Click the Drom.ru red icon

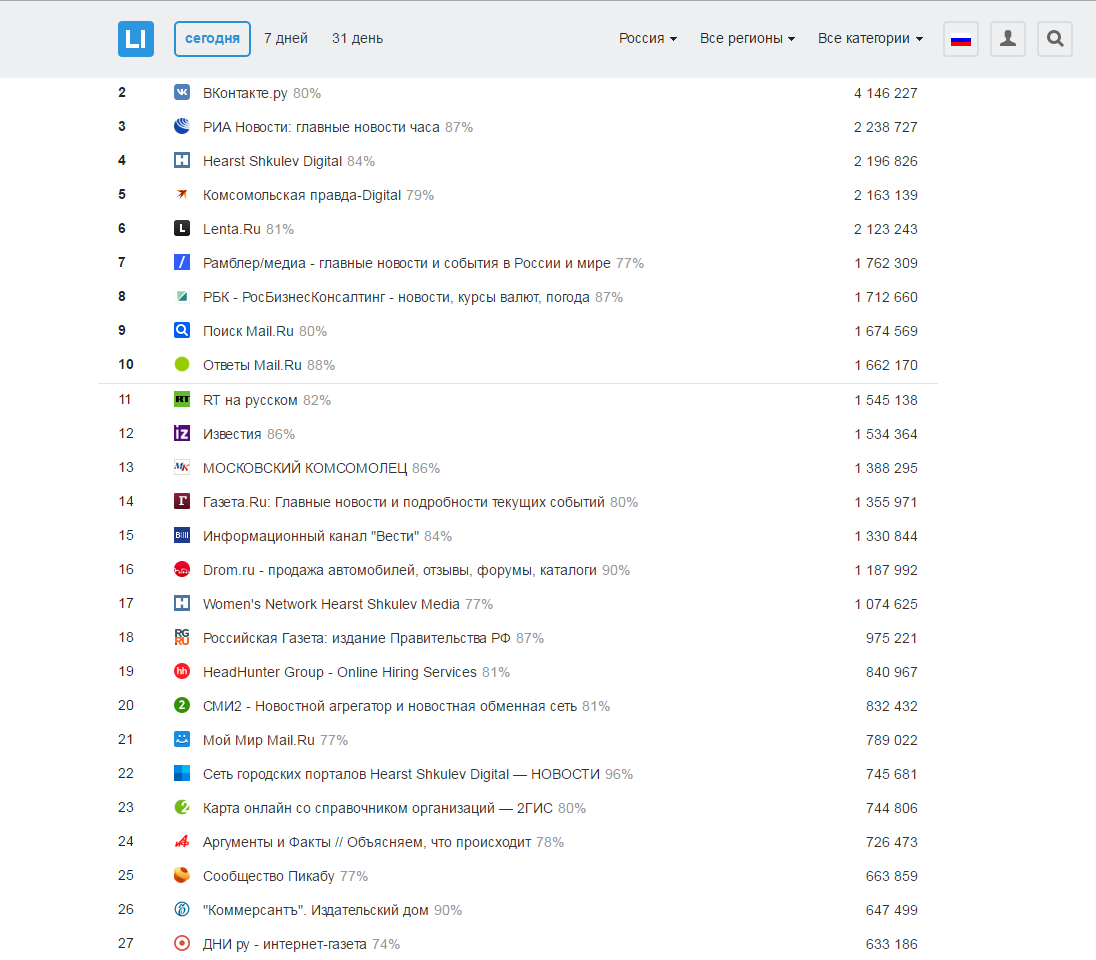pyautogui.click(x=182, y=570)
